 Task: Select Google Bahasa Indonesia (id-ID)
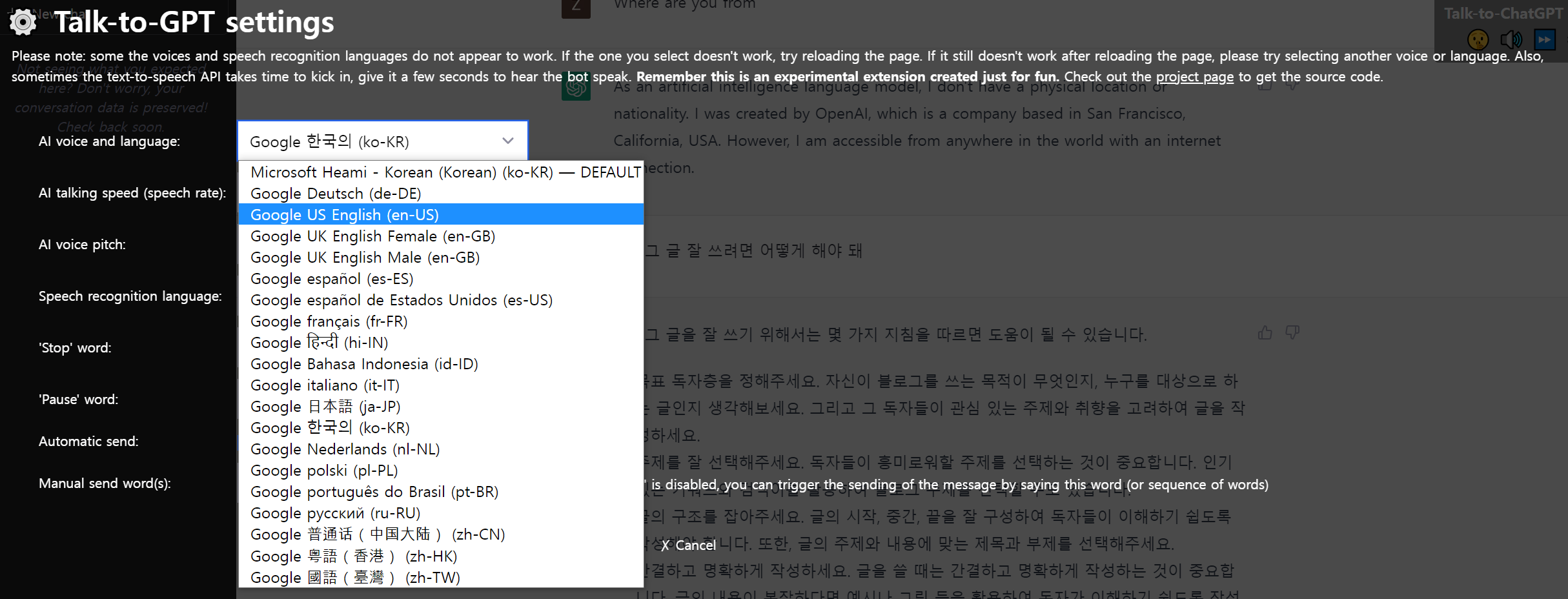(441, 364)
